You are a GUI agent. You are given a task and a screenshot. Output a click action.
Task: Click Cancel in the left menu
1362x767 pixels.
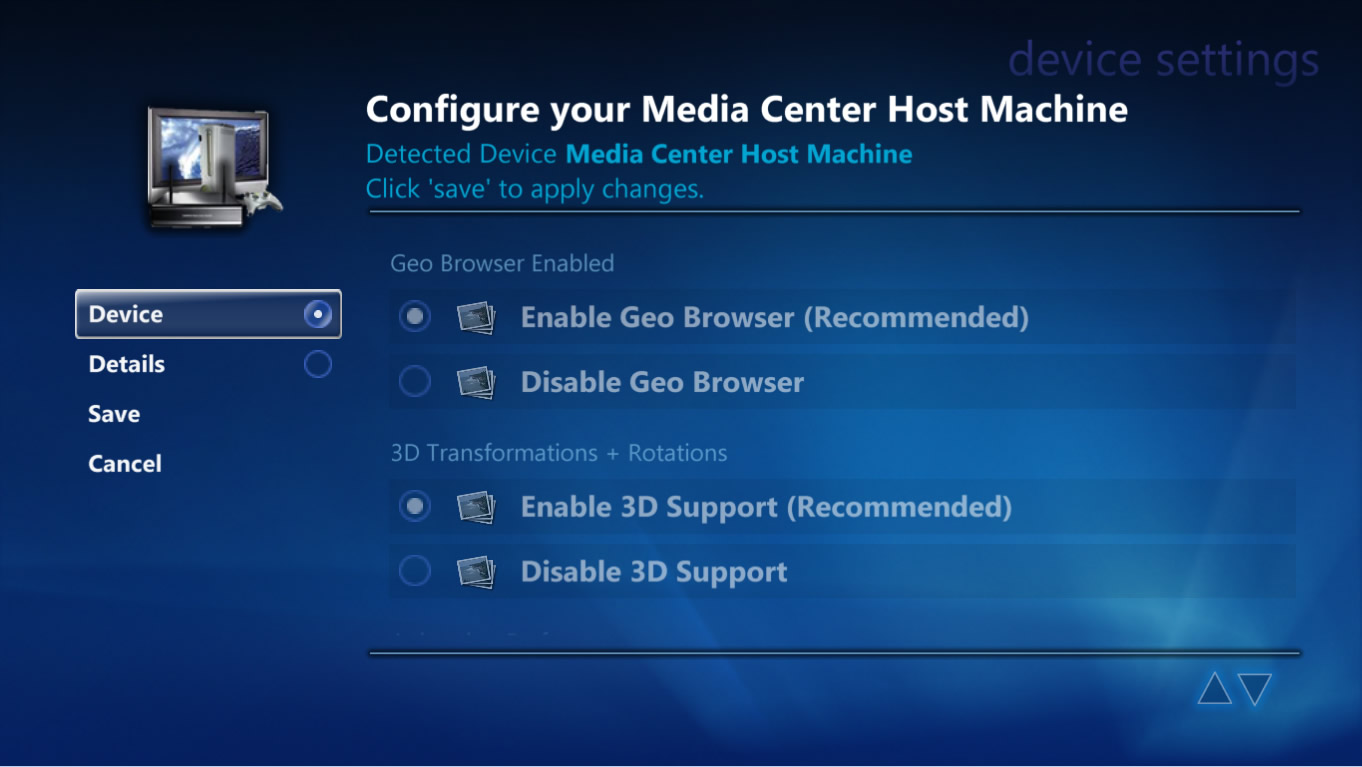(125, 464)
